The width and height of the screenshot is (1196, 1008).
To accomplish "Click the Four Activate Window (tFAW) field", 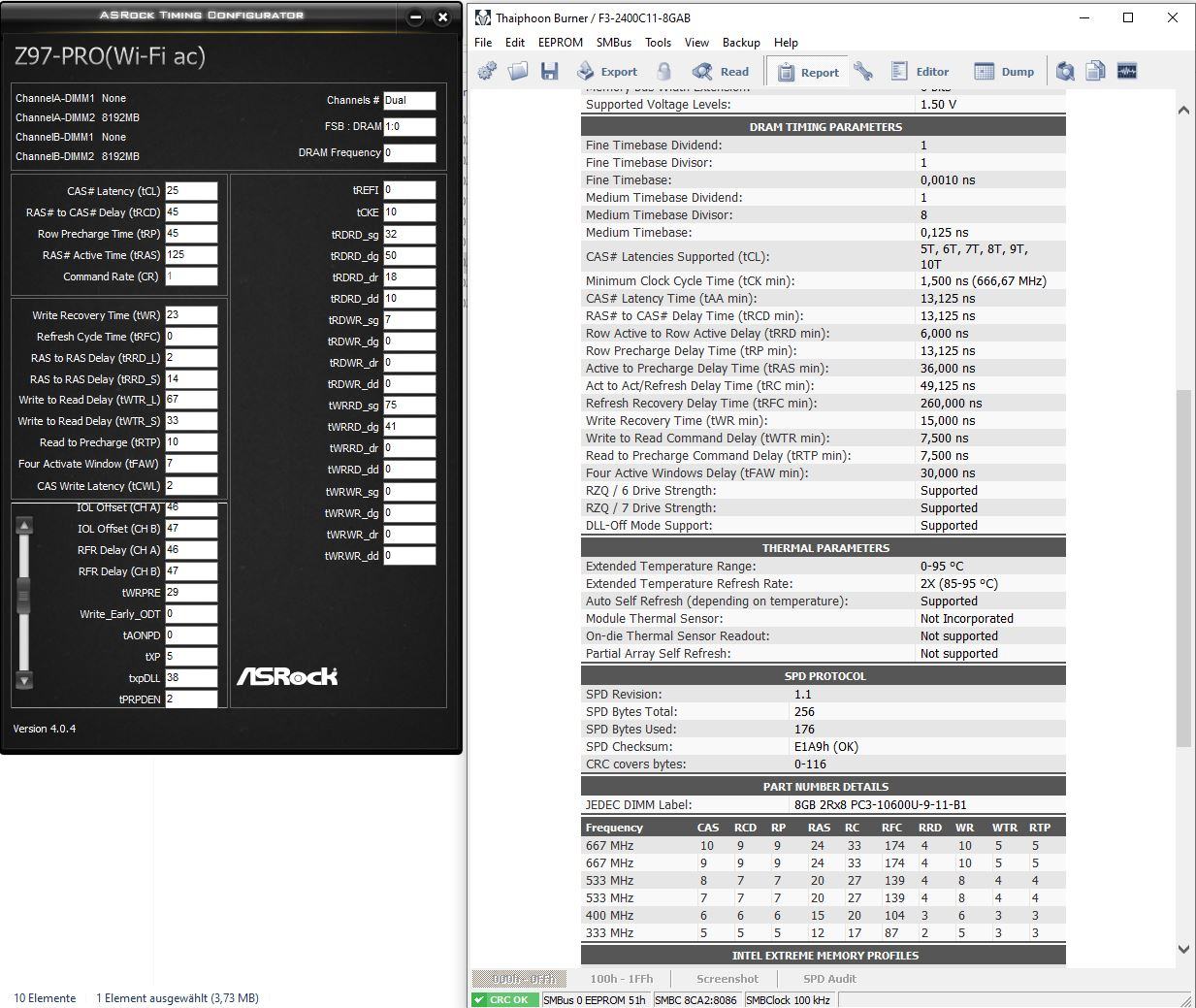I will point(191,464).
